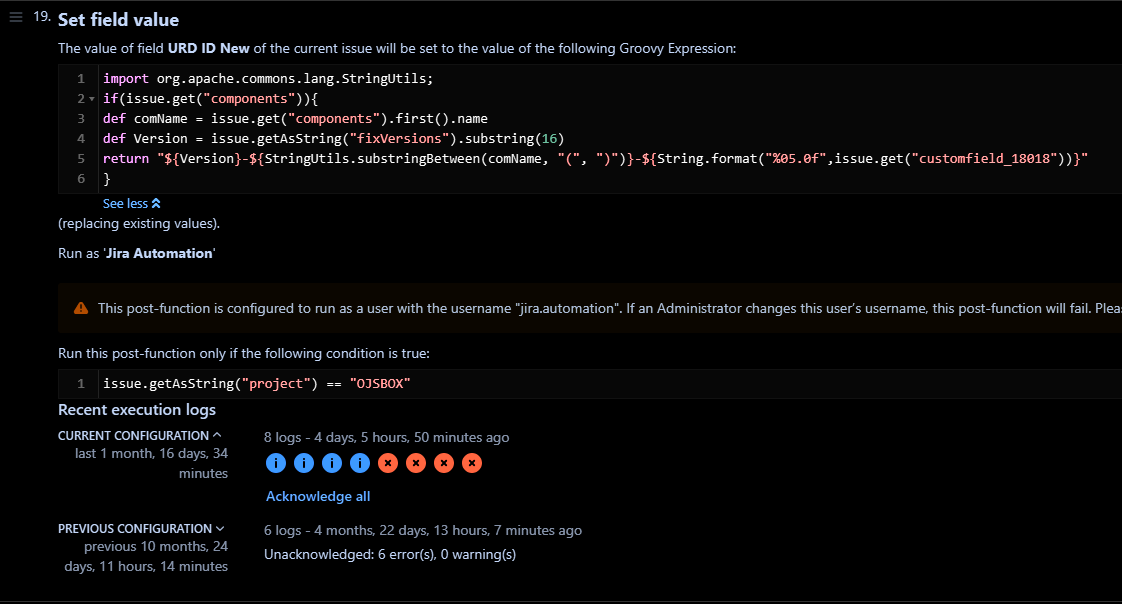Click 'See less' to collapse the Groovy script
The height and width of the screenshot is (604, 1122).
(130, 203)
